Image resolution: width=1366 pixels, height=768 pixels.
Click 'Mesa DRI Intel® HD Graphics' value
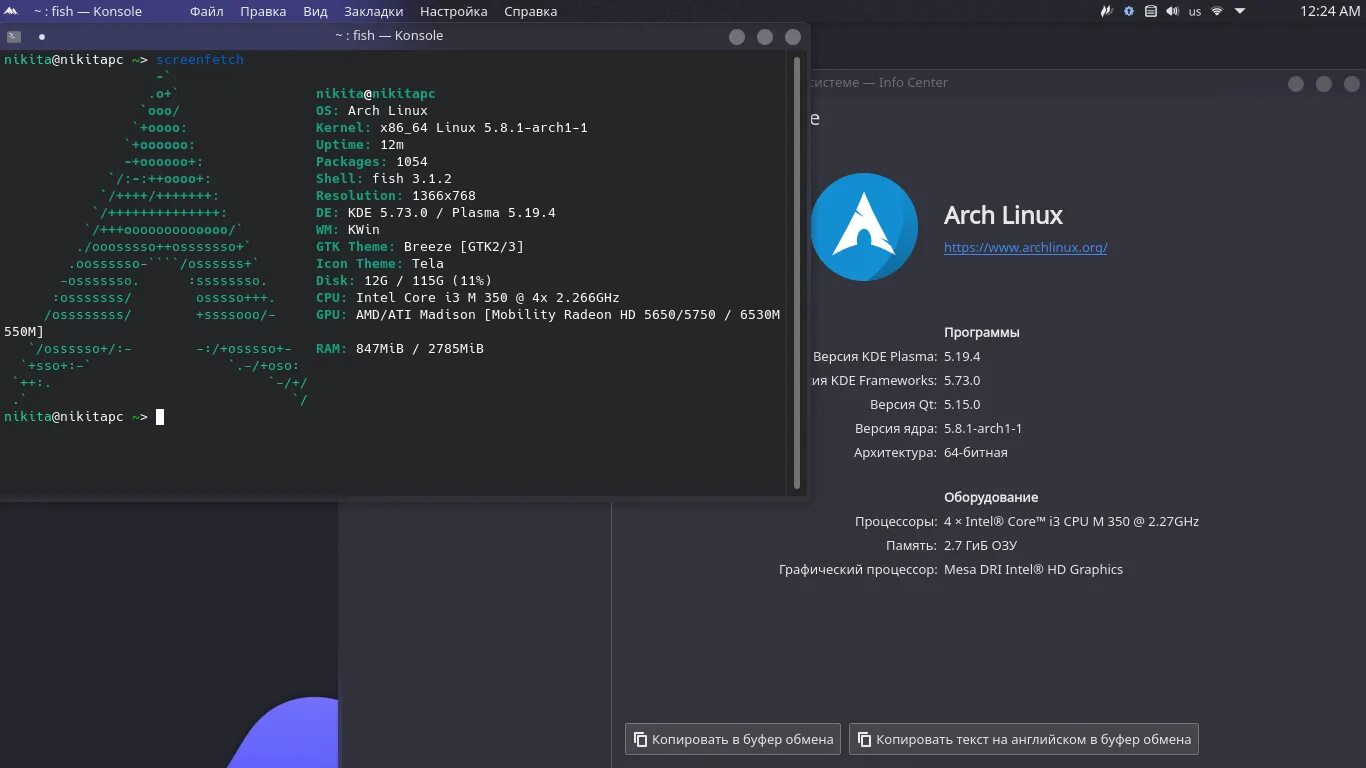pos(1033,570)
